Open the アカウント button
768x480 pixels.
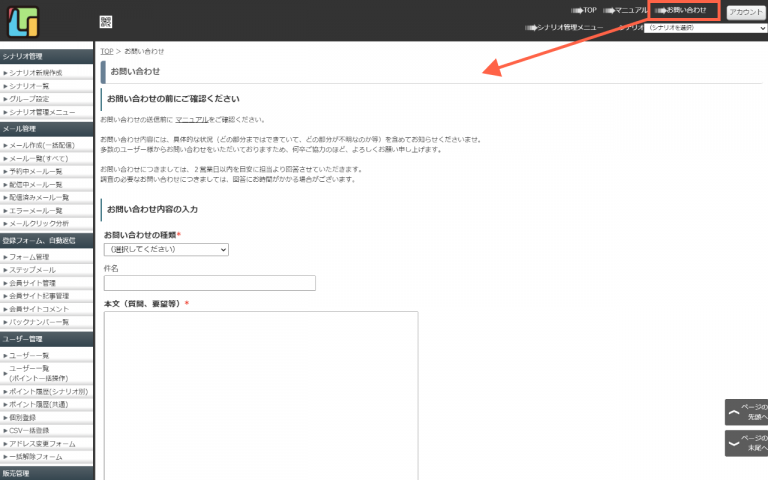coord(746,11)
